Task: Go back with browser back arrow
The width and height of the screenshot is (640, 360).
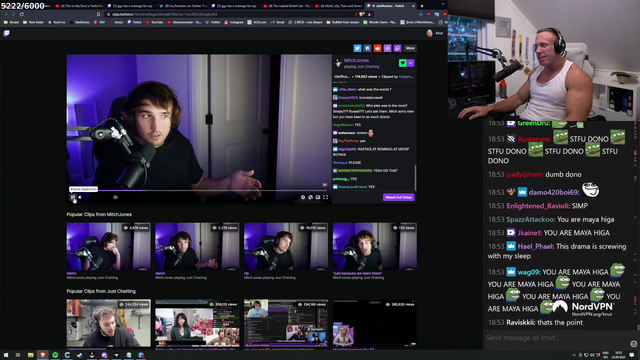Action: pos(6,14)
